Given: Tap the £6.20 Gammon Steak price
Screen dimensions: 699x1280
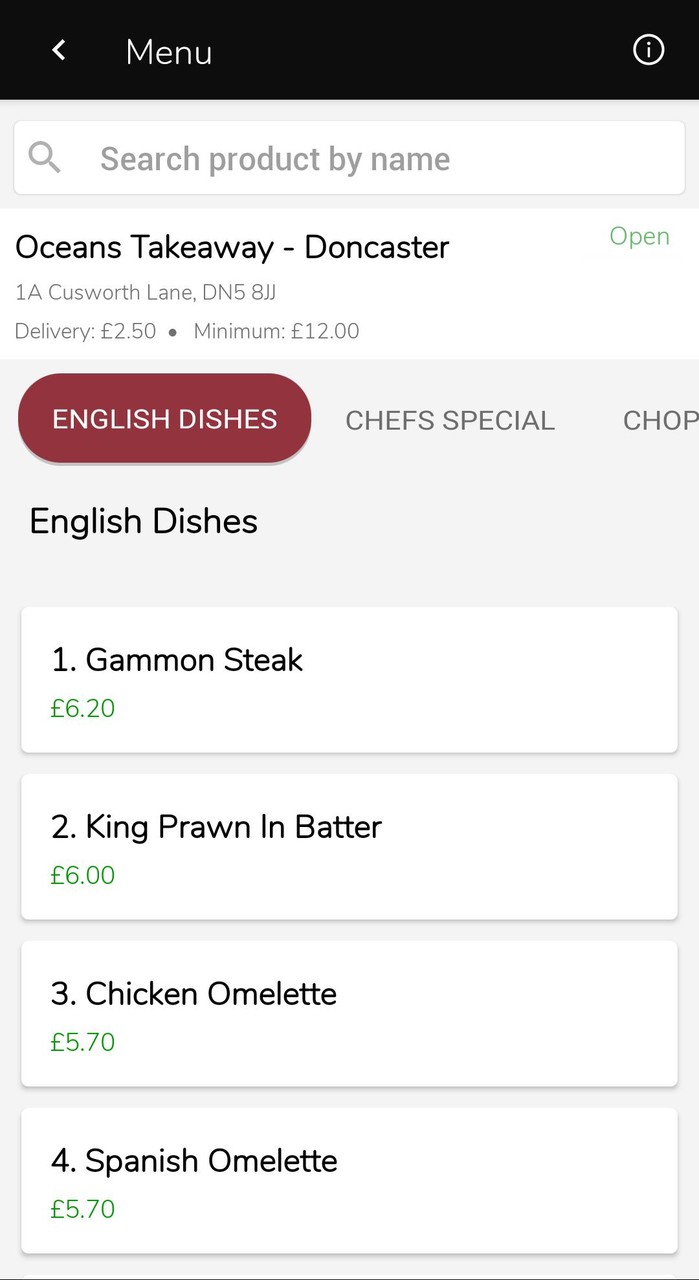Looking at the screenshot, I should (83, 709).
